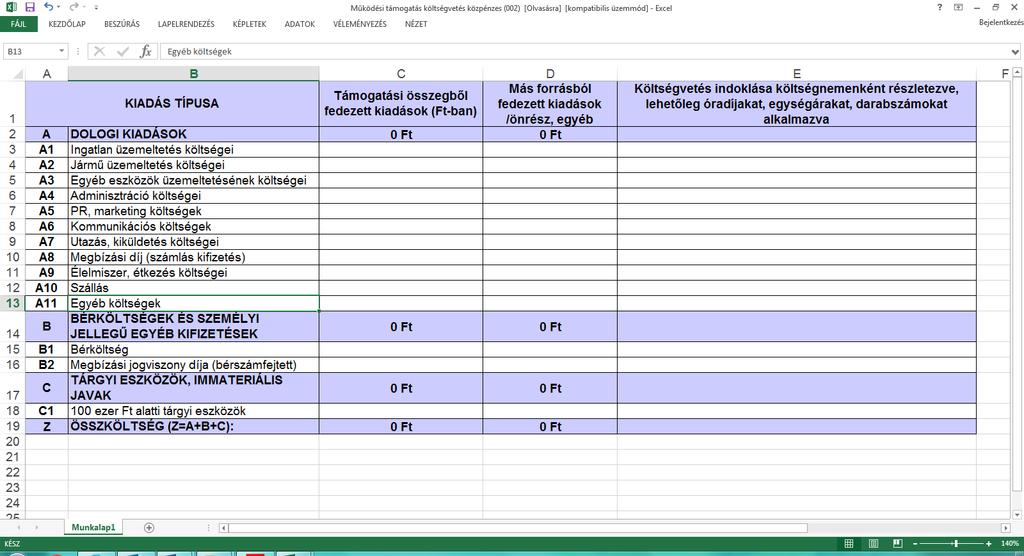Click the Save icon in quick access toolbar

click(x=29, y=7)
